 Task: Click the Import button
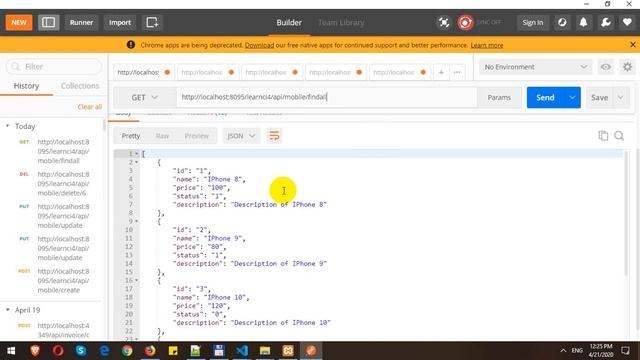(120, 22)
